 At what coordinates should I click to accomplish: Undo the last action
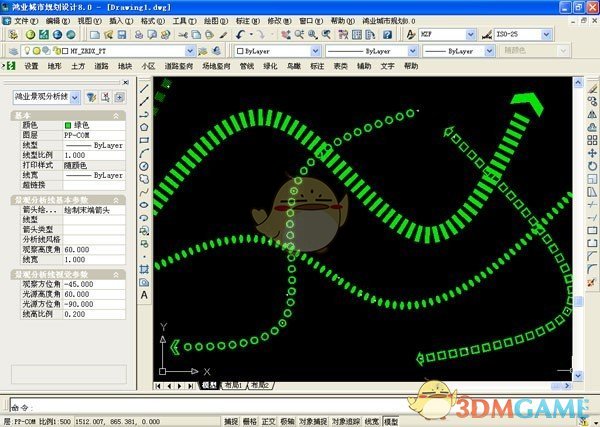tap(240, 35)
